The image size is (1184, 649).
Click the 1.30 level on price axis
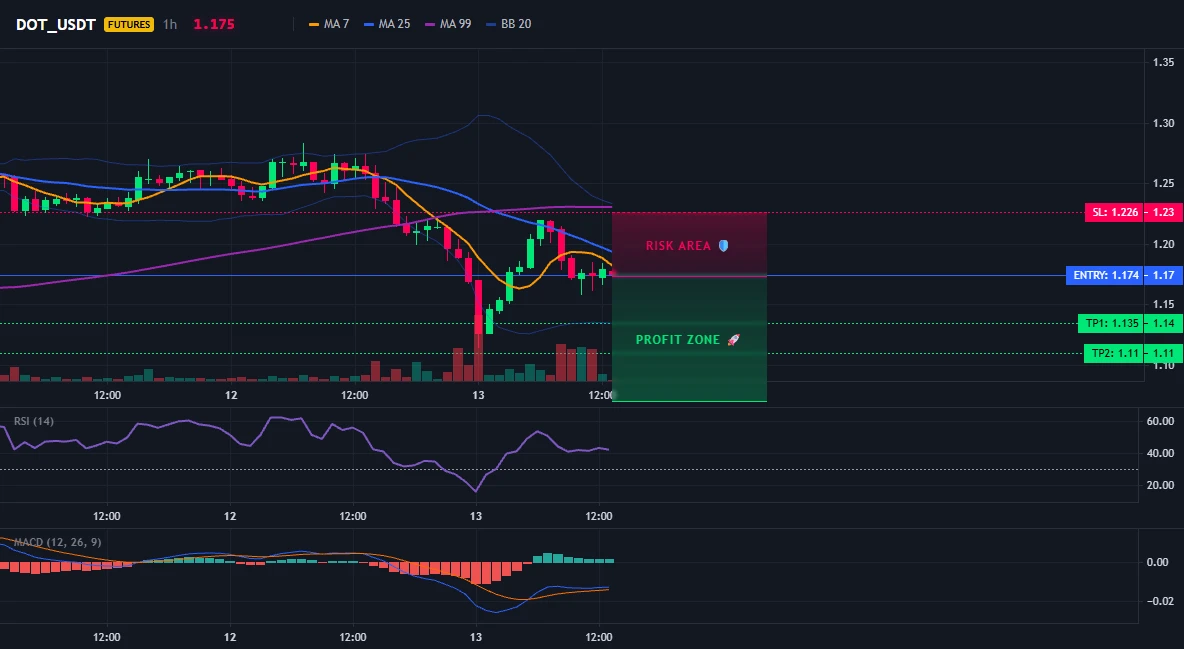coord(1163,123)
